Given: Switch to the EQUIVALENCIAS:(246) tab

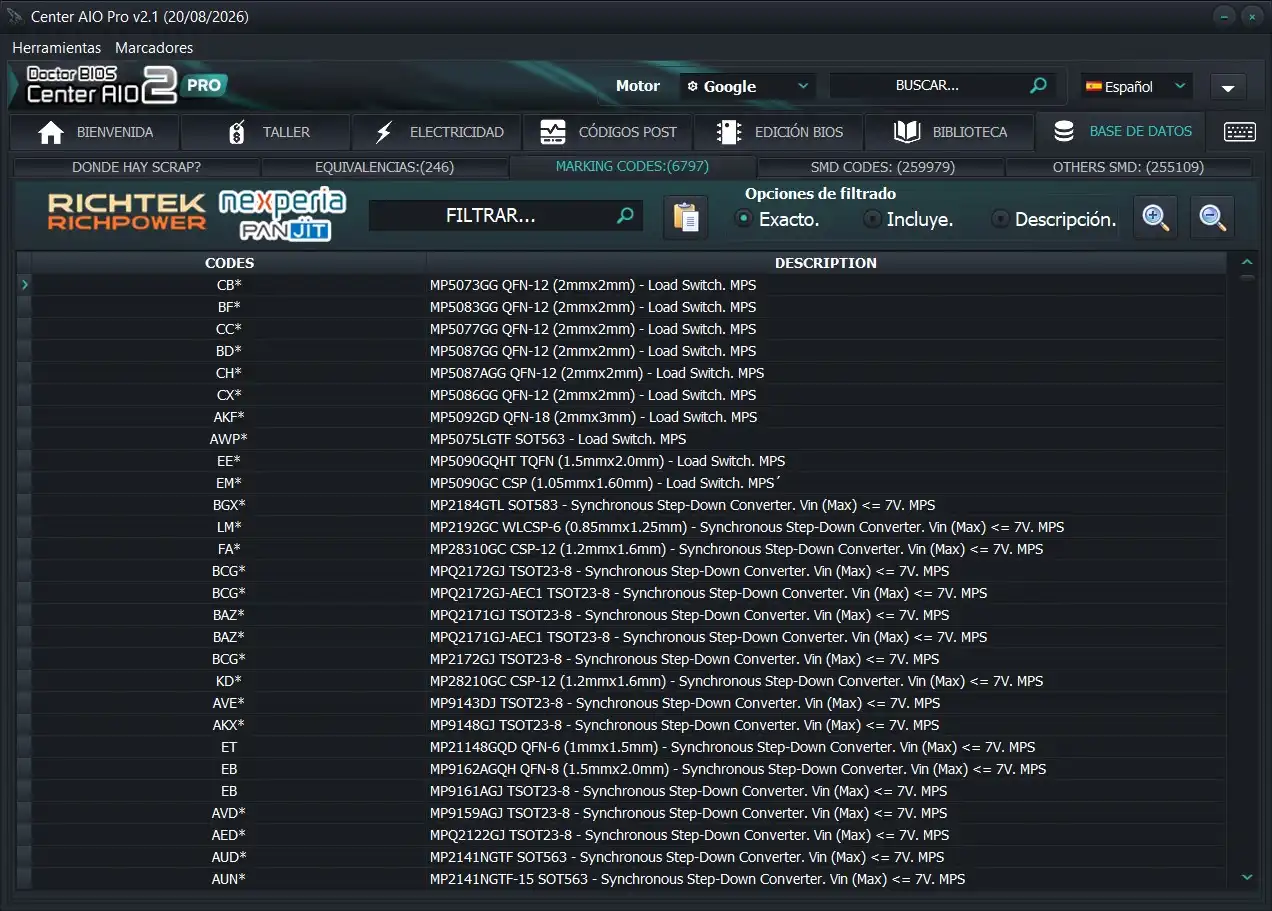Looking at the screenshot, I should (384, 167).
